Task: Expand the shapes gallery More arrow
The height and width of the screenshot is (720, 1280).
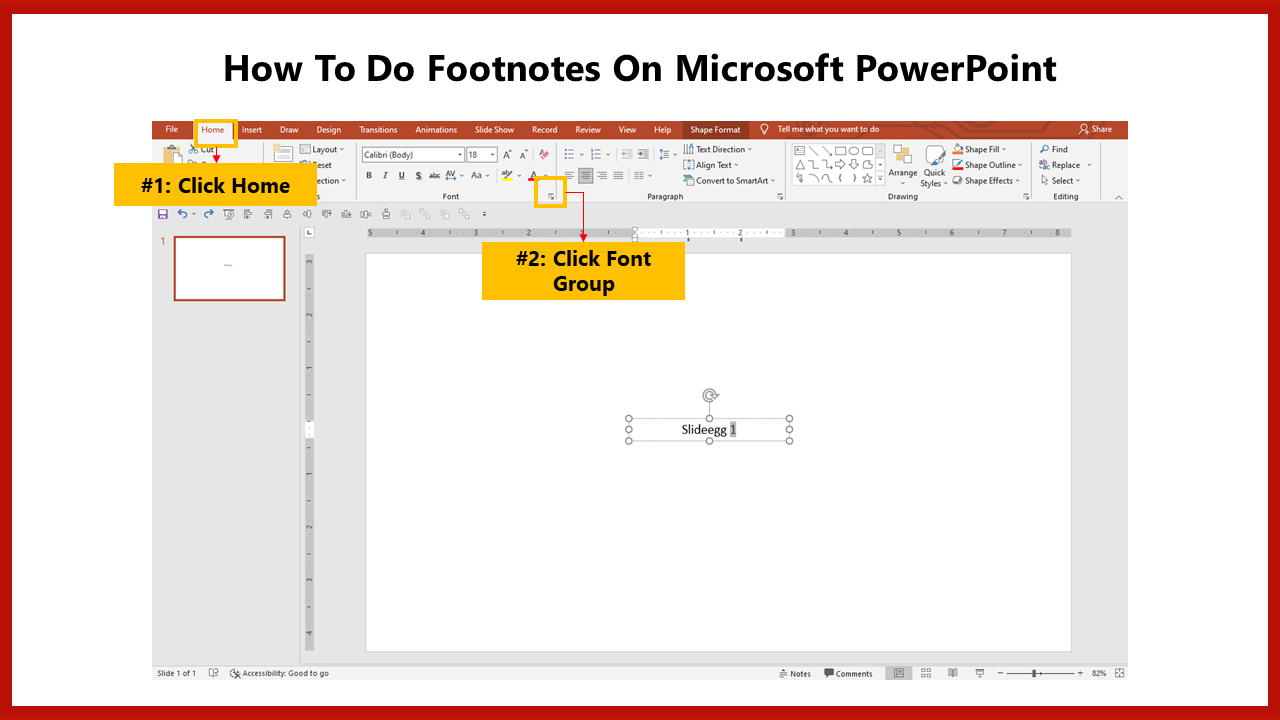Action: point(881,179)
